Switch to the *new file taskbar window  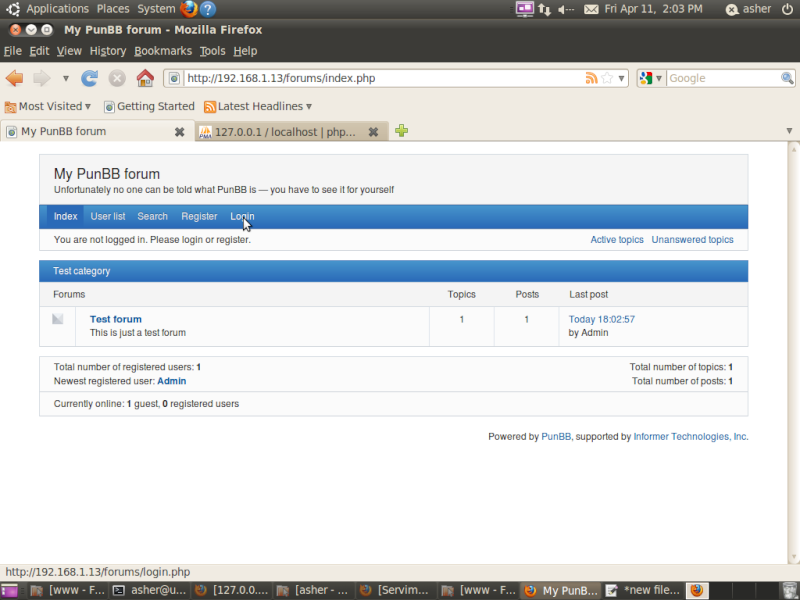tap(643, 591)
